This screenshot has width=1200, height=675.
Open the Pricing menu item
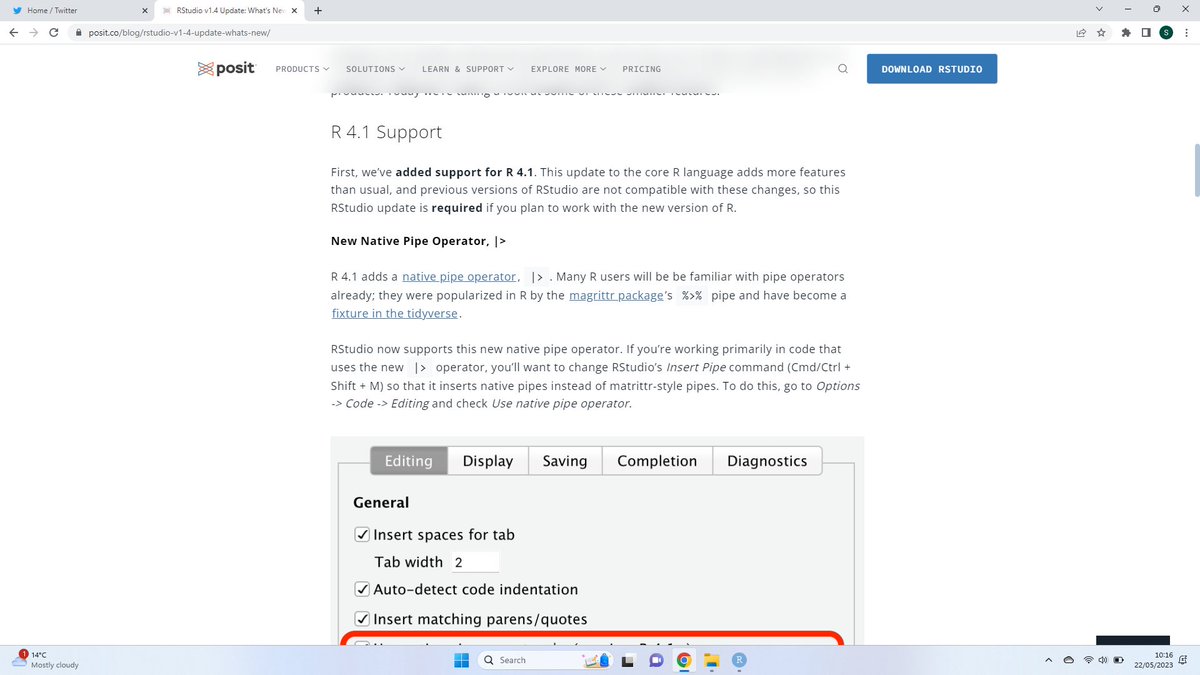click(641, 69)
